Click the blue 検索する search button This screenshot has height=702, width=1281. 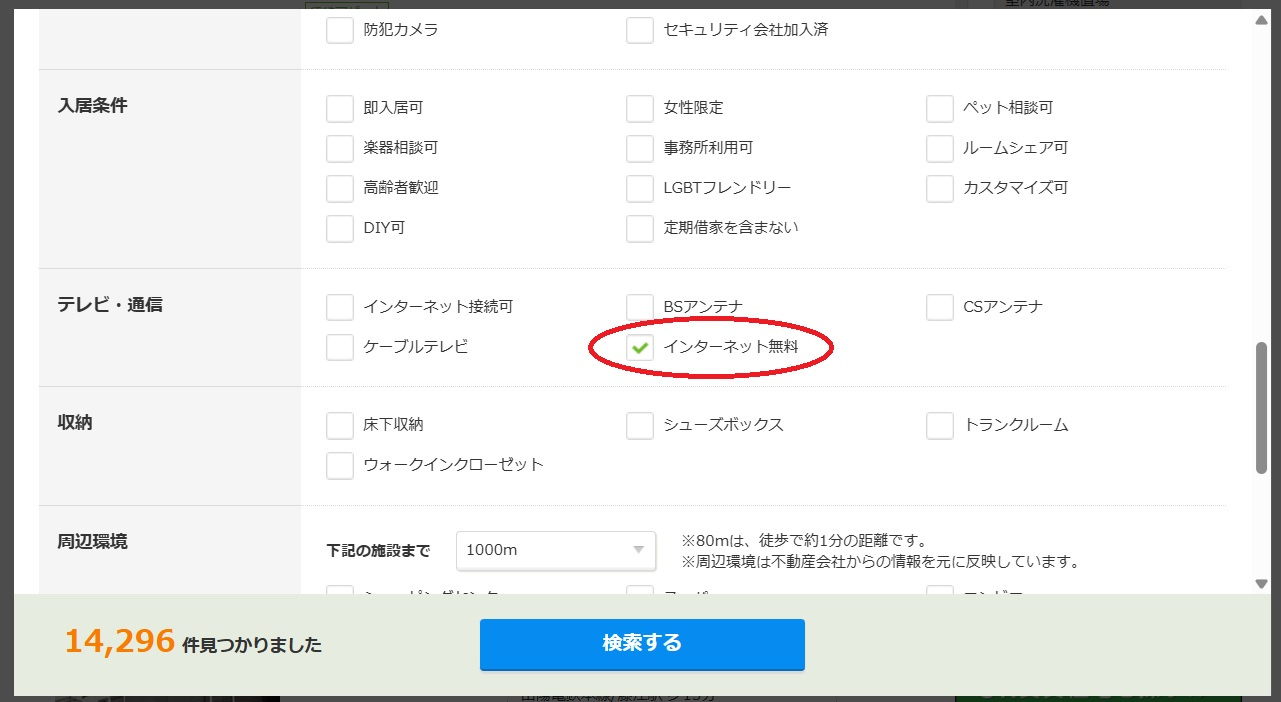click(x=642, y=643)
